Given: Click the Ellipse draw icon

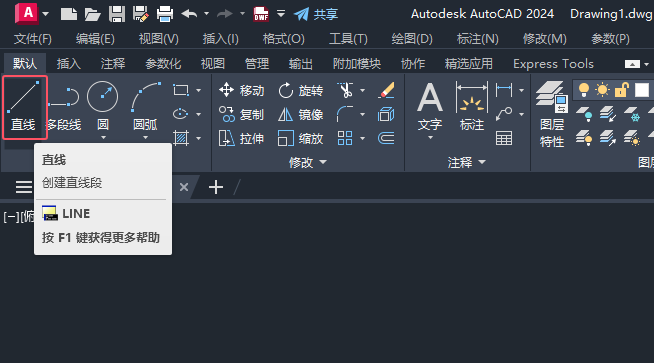Looking at the screenshot, I should coord(181,114).
